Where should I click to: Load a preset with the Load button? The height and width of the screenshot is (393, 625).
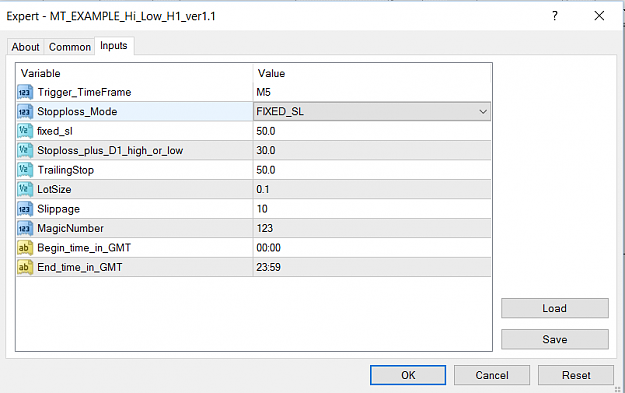pyautogui.click(x=554, y=308)
